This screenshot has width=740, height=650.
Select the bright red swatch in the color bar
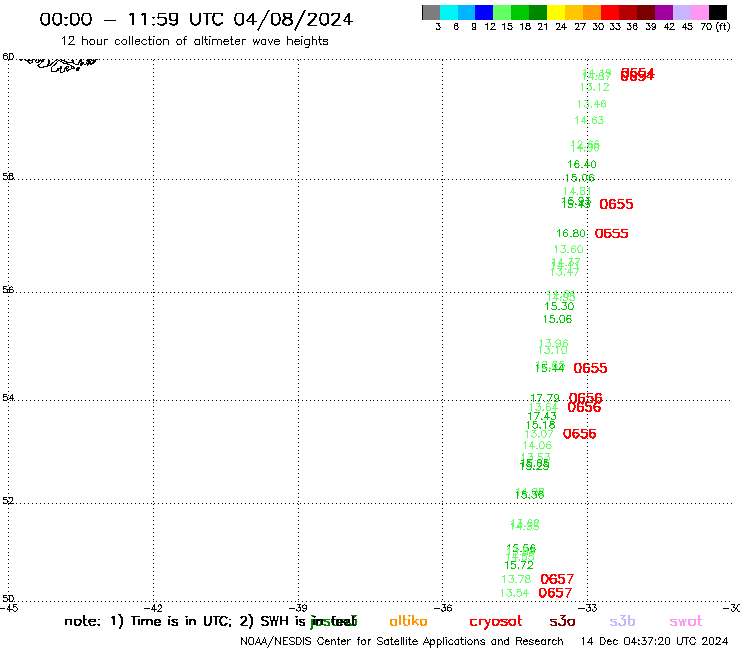(x=610, y=12)
